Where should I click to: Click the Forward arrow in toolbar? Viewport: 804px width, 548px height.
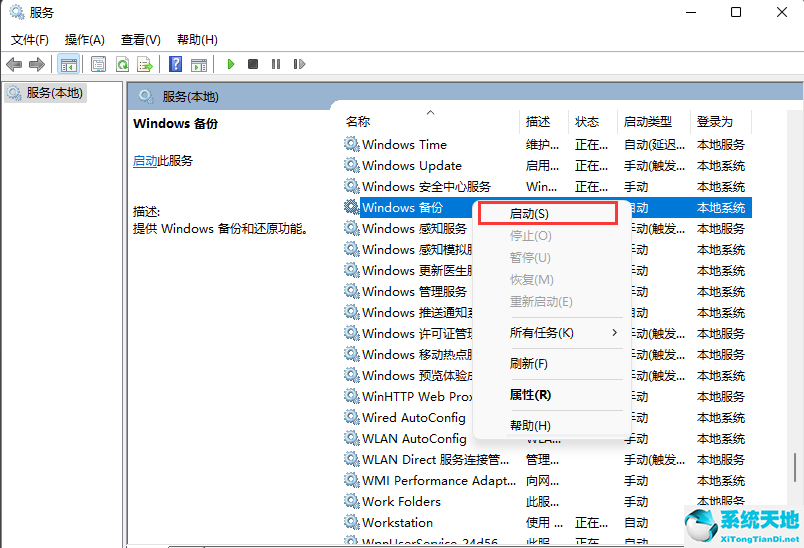coord(37,64)
